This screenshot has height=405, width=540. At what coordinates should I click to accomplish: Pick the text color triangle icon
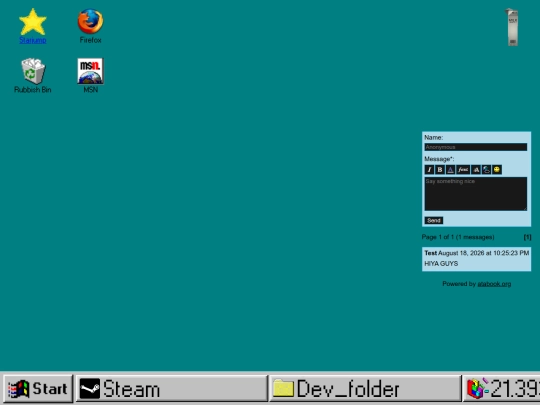click(x=450, y=169)
